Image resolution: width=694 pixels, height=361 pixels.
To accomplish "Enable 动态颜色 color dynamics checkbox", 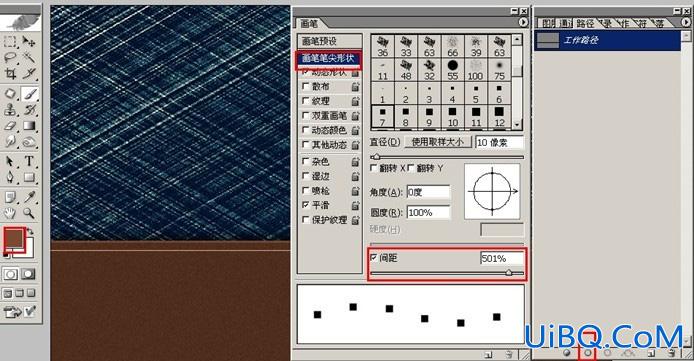I will tap(305, 130).
